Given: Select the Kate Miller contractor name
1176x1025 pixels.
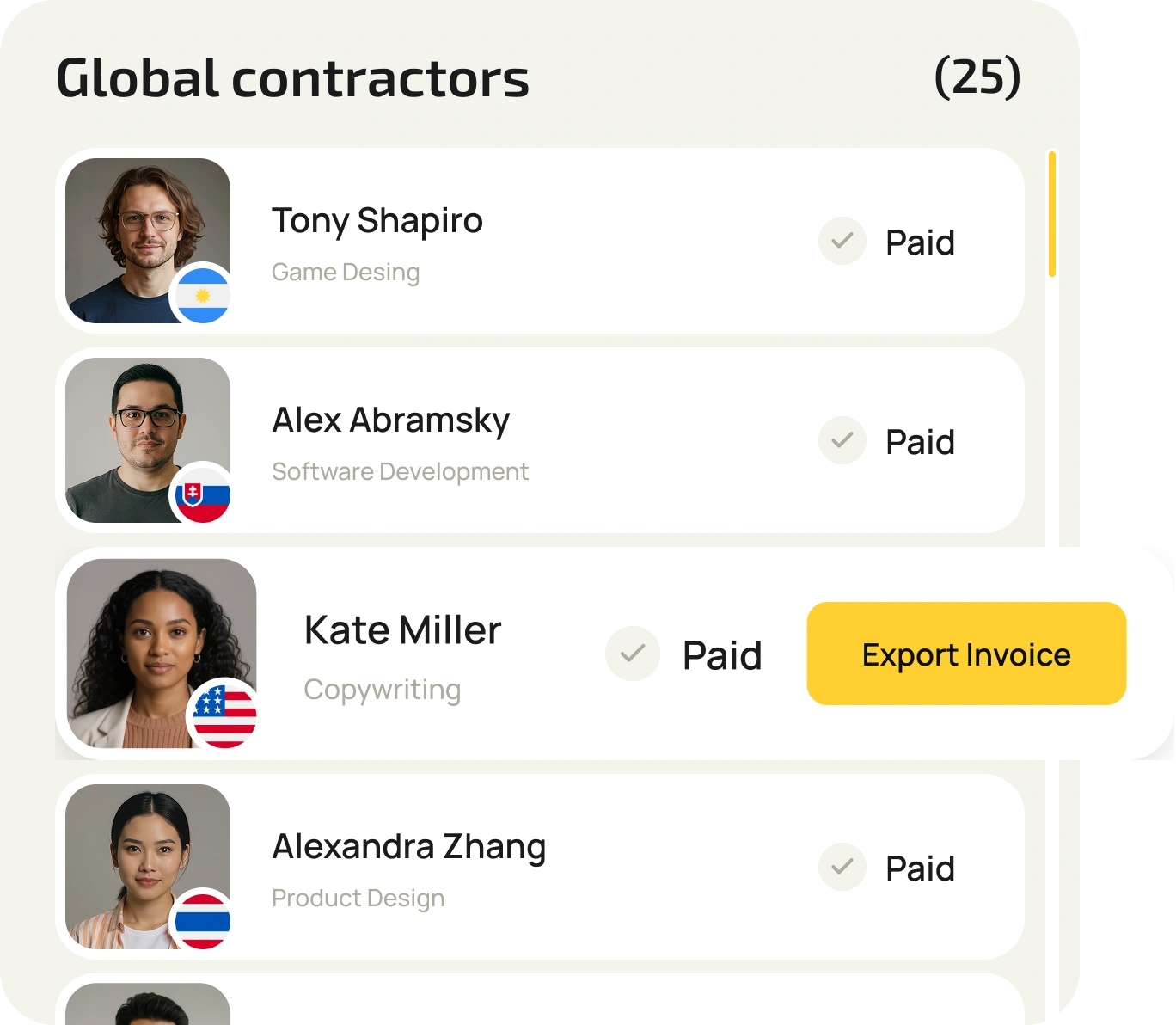Looking at the screenshot, I should (402, 630).
